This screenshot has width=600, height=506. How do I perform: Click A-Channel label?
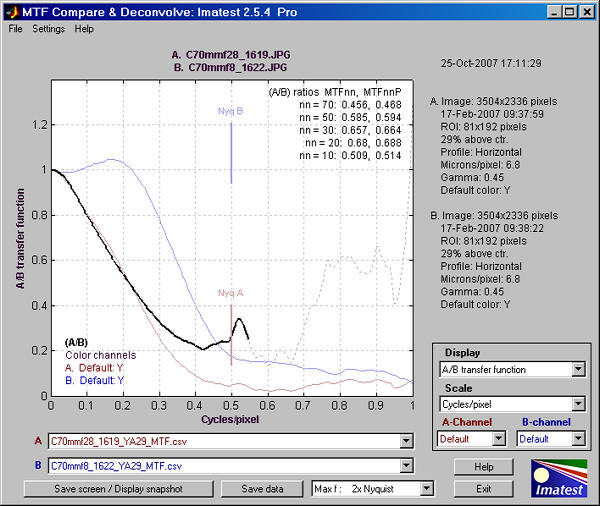(x=467, y=422)
